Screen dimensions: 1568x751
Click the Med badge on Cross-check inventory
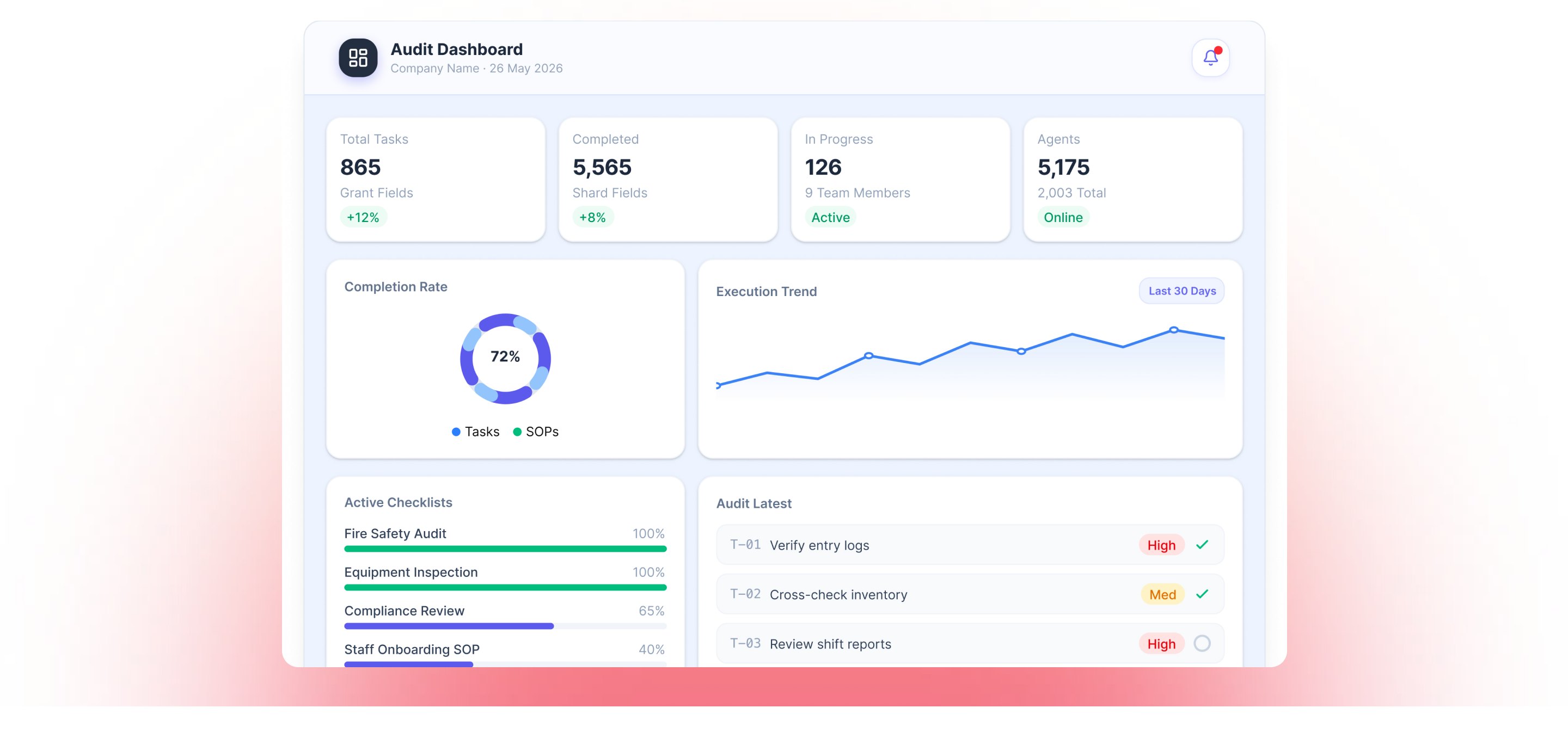1162,595
